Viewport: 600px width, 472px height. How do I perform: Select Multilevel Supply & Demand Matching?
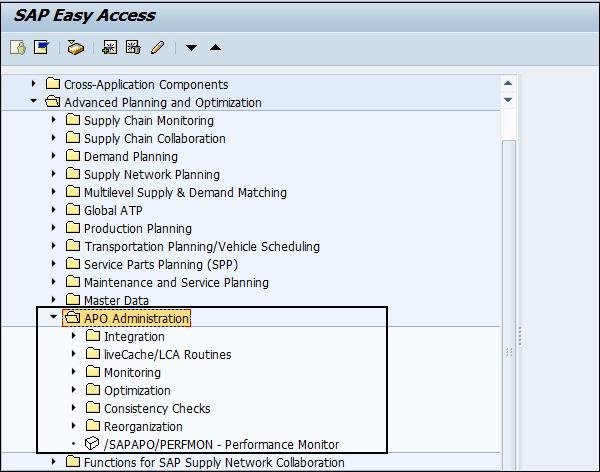[185, 193]
